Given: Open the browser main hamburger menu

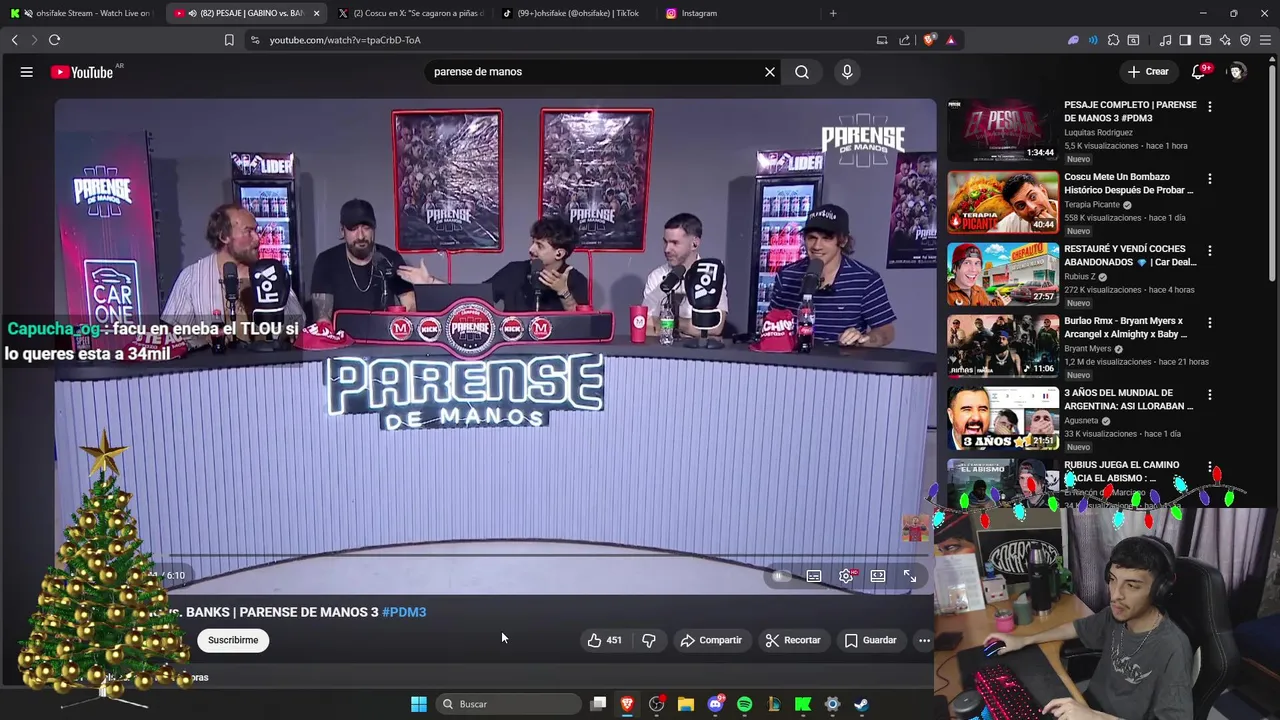Looking at the screenshot, I should [1266, 40].
